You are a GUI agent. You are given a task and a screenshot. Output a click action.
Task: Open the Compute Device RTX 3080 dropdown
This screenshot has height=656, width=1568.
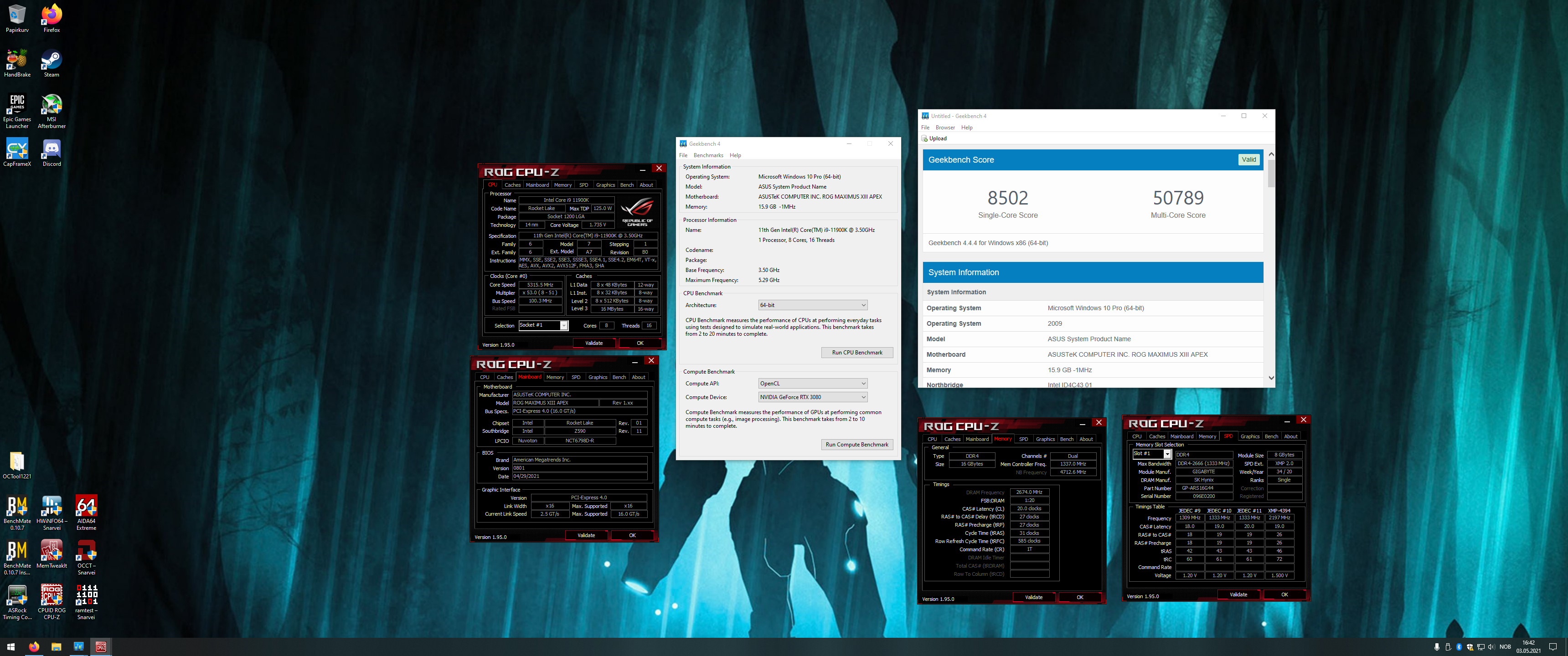813,397
